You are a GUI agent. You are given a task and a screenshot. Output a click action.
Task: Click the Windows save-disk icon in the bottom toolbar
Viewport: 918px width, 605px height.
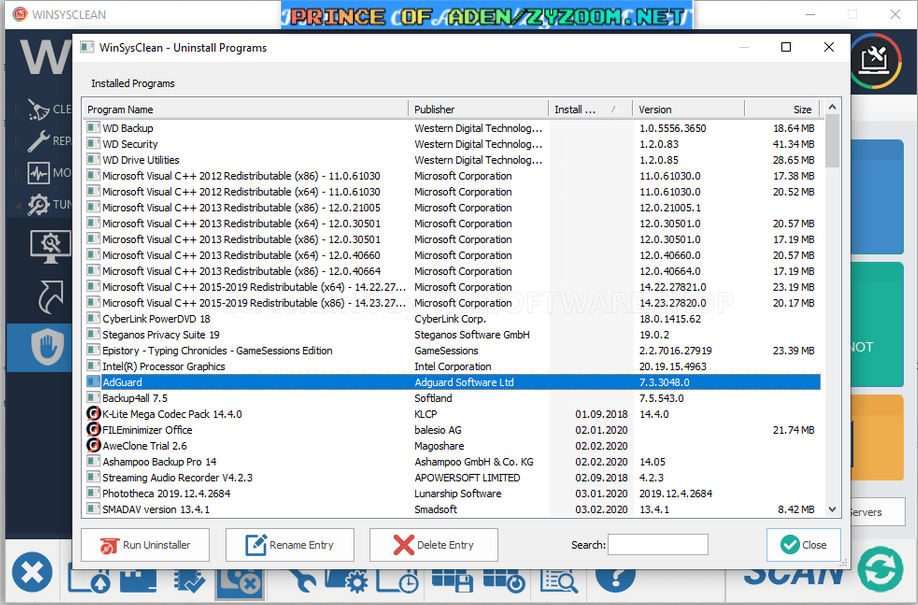[x=452, y=580]
